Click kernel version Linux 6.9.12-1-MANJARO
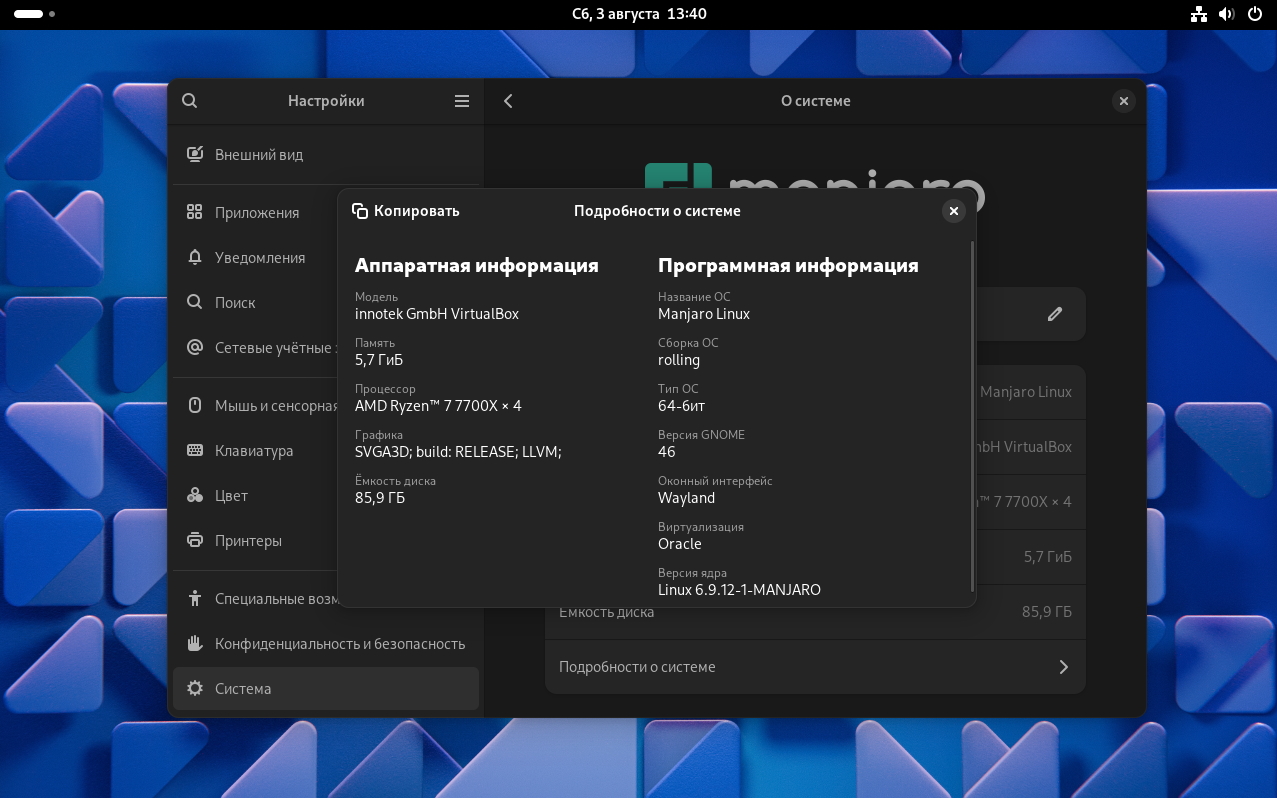 click(739, 590)
